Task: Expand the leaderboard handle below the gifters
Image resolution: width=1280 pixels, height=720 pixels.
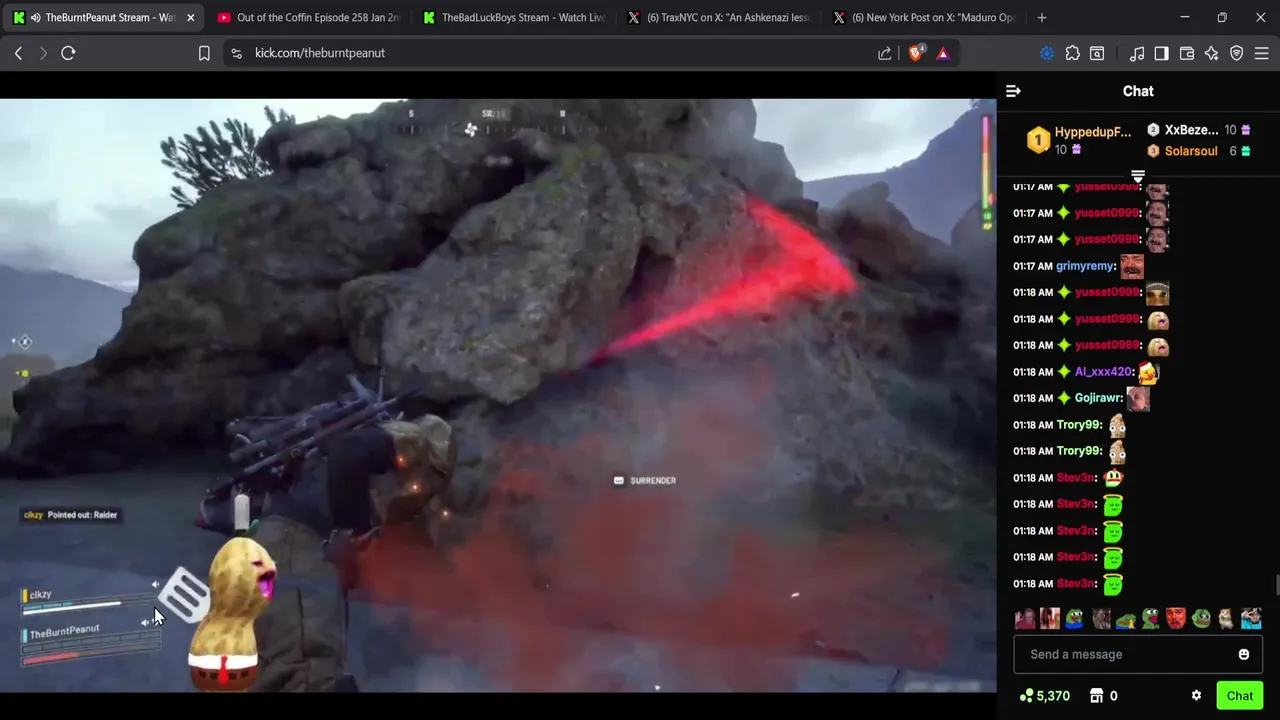Action: [1138, 176]
